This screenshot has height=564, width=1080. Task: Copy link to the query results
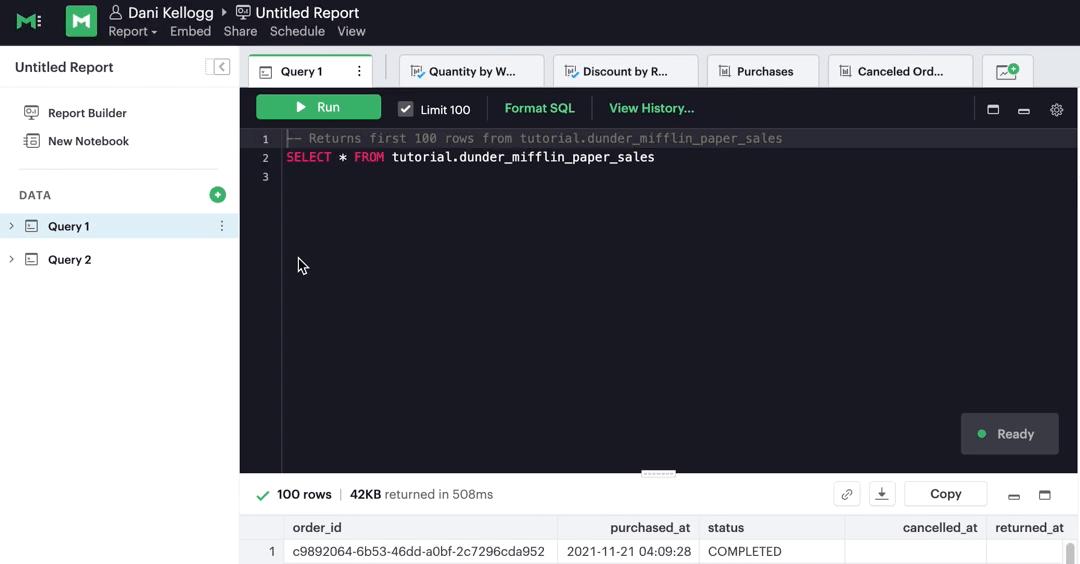(847, 494)
